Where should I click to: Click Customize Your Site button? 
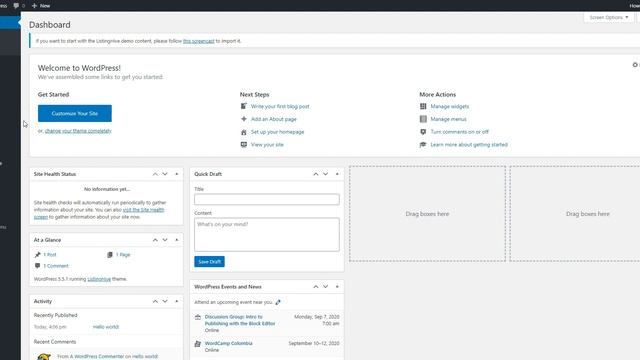tap(75, 113)
